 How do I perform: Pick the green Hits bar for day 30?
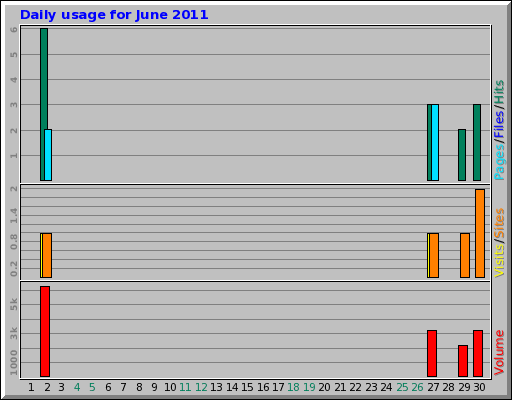tap(477, 142)
